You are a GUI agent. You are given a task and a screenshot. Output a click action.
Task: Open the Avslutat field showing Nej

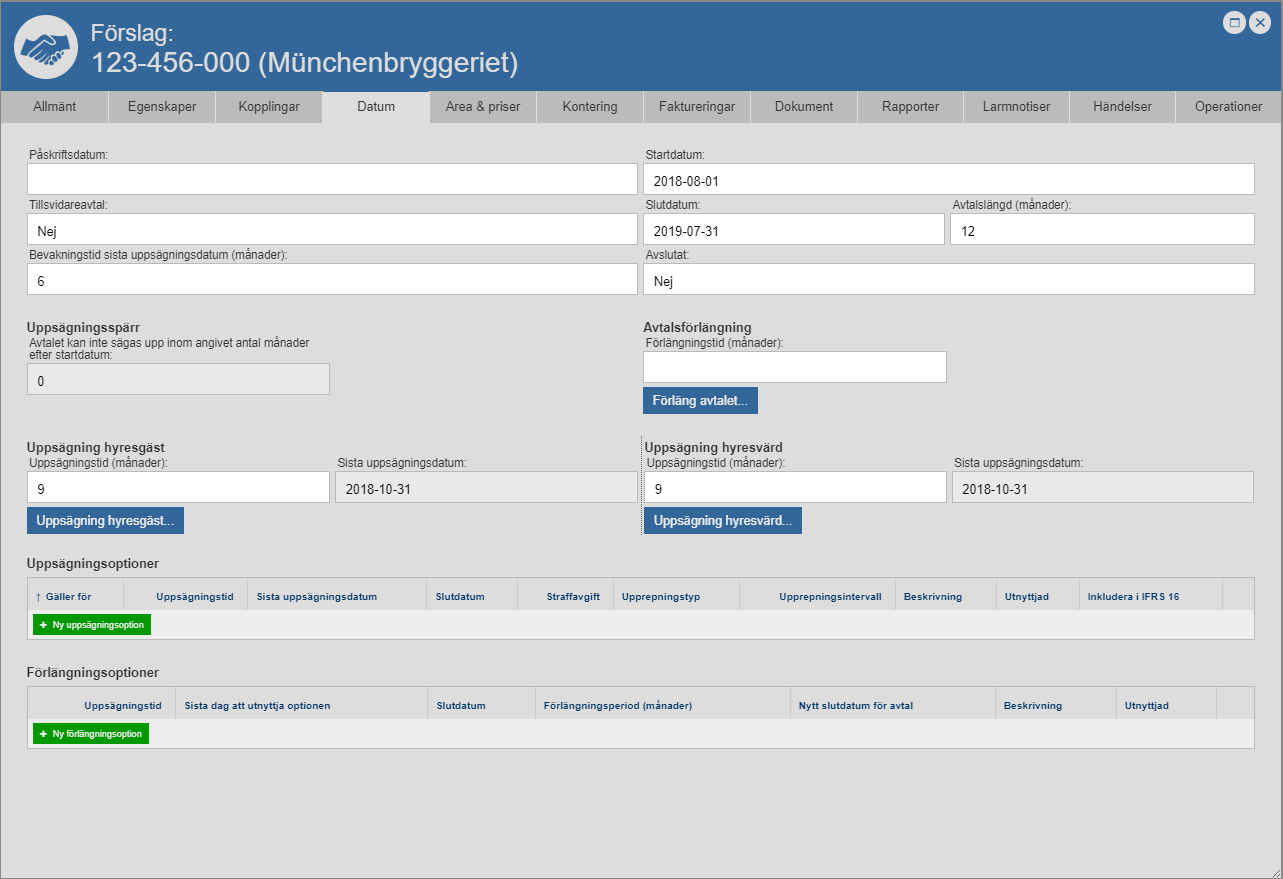tap(948, 280)
